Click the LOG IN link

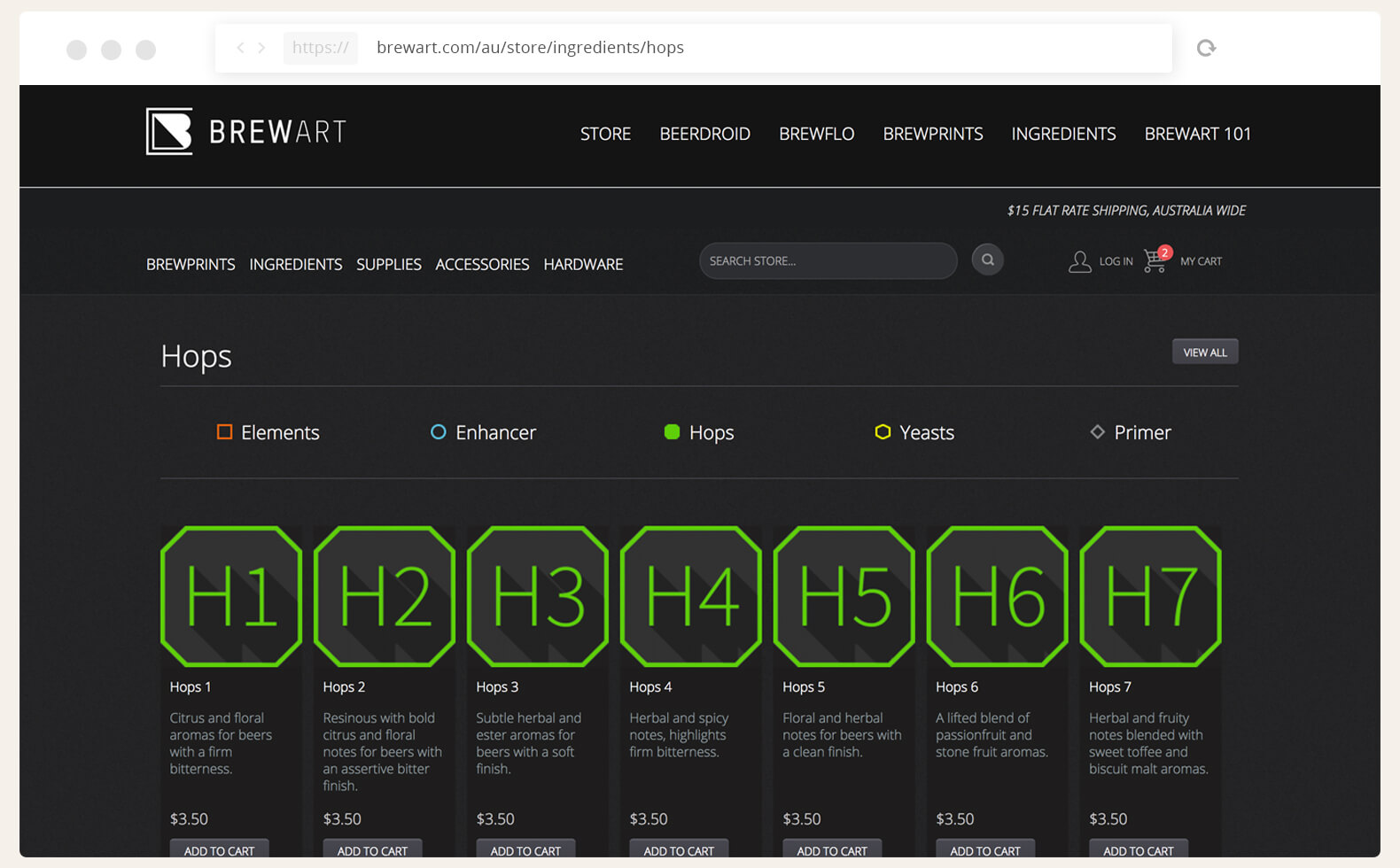(1116, 261)
